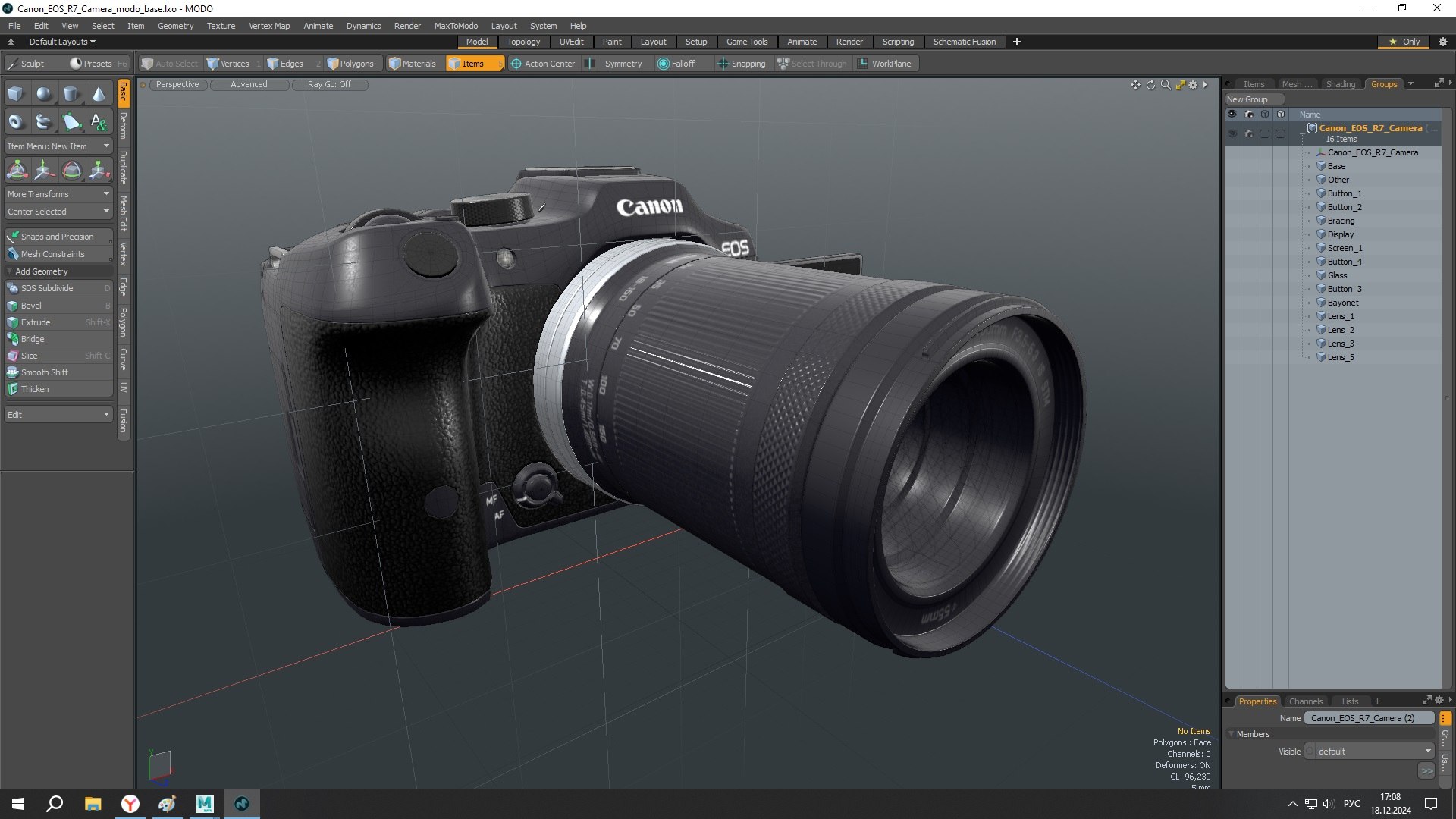Image resolution: width=1456 pixels, height=819 pixels.
Task: Click the Ray GL: Off button
Action: [x=329, y=85]
